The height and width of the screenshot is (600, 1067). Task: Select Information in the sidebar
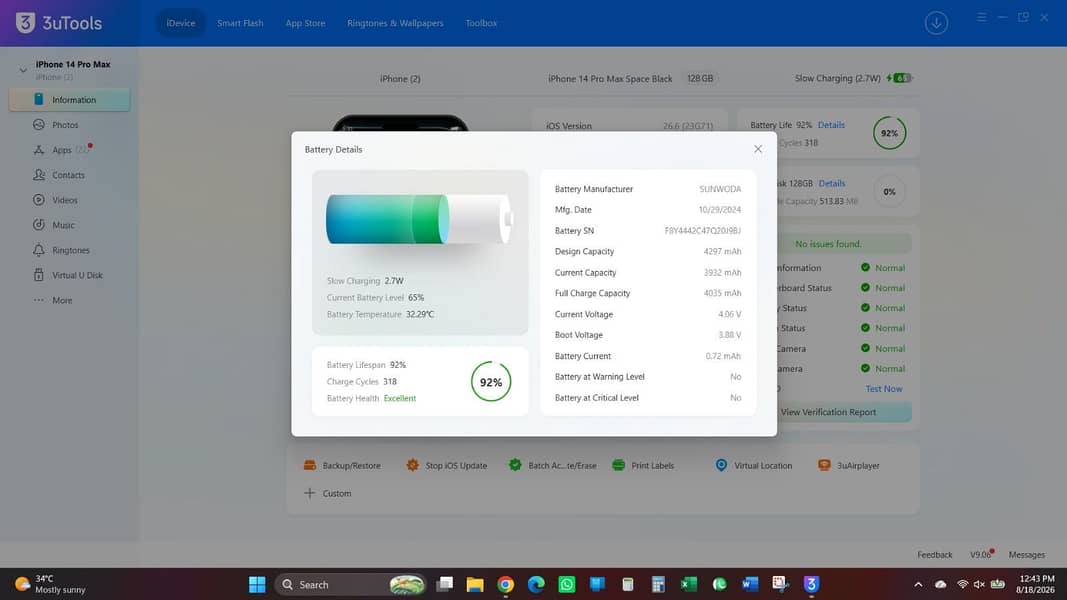pos(69,100)
